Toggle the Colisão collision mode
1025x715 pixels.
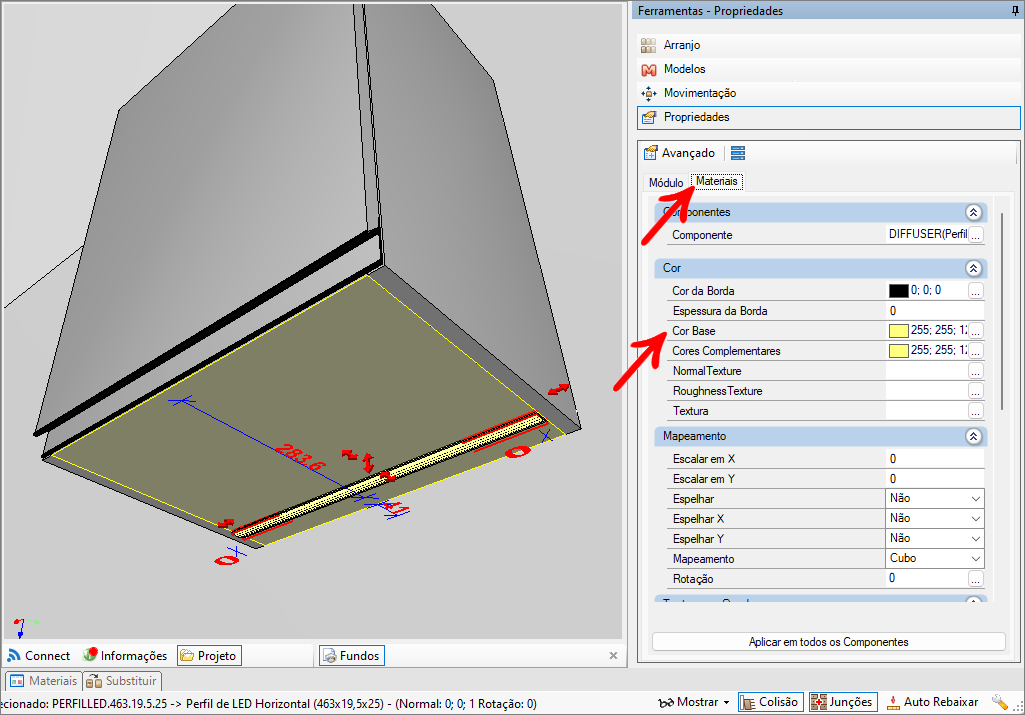[770, 702]
